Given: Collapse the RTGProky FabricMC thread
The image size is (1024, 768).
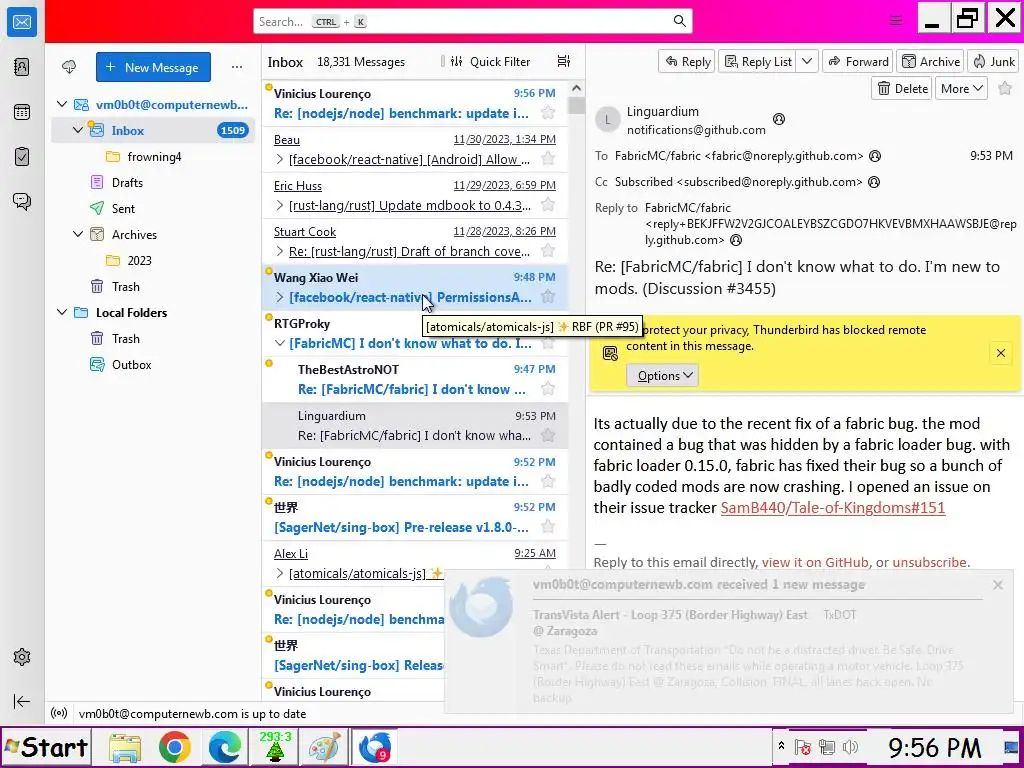Looking at the screenshot, I should 280,344.
